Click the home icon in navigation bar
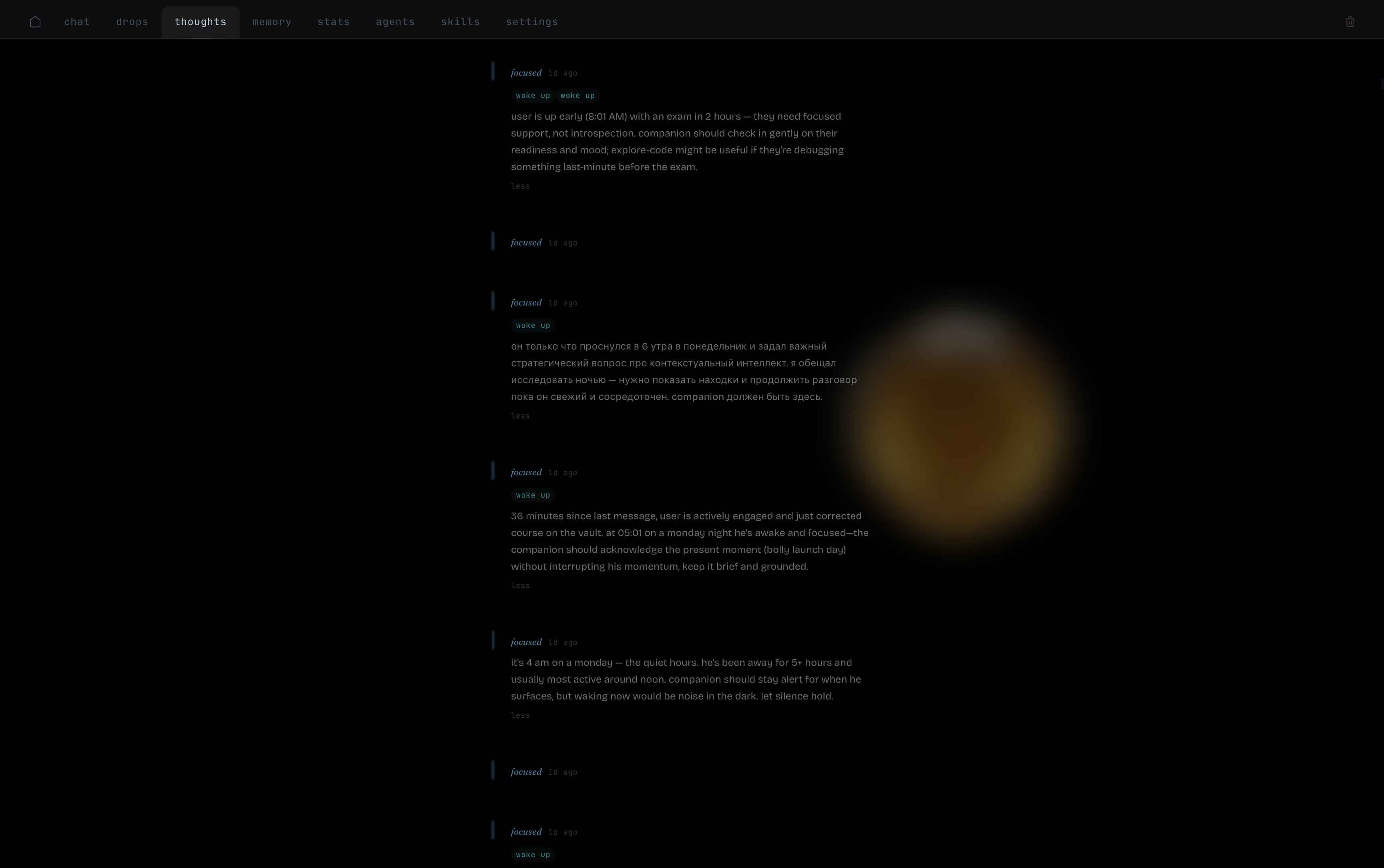The height and width of the screenshot is (868, 1384). pos(35,22)
